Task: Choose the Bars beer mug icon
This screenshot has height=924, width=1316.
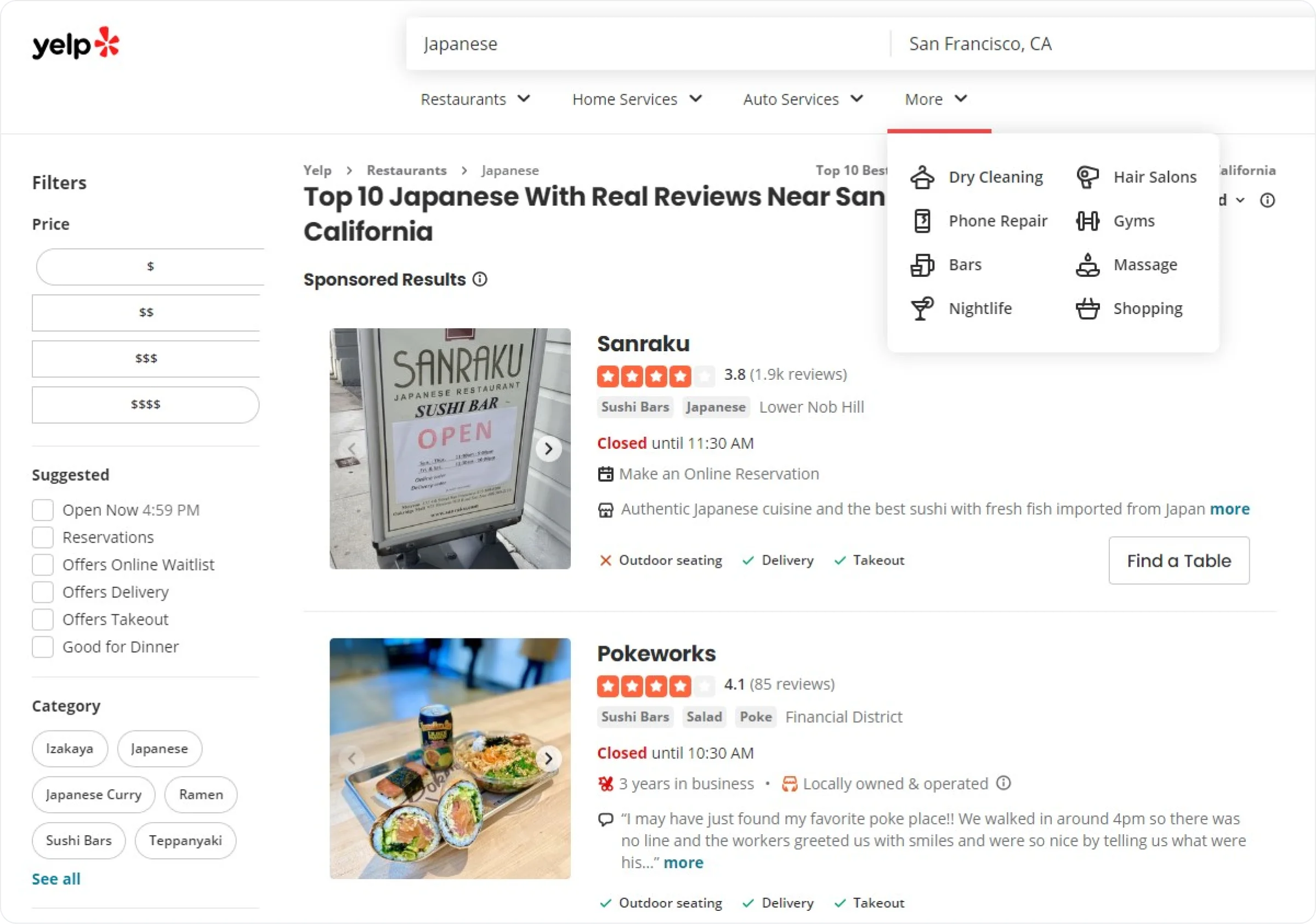Action: (x=922, y=265)
